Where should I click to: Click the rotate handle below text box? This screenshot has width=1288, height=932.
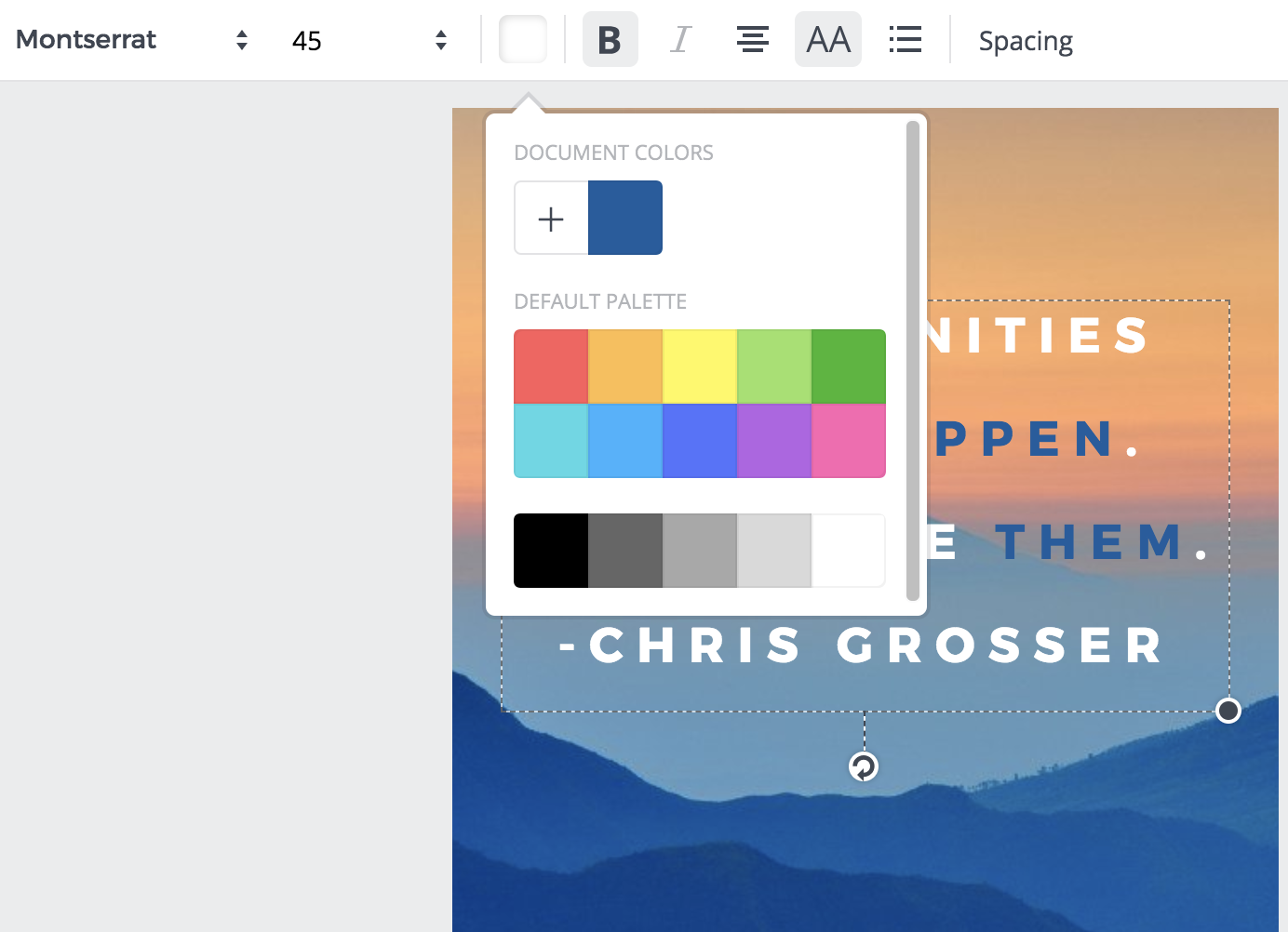(864, 766)
